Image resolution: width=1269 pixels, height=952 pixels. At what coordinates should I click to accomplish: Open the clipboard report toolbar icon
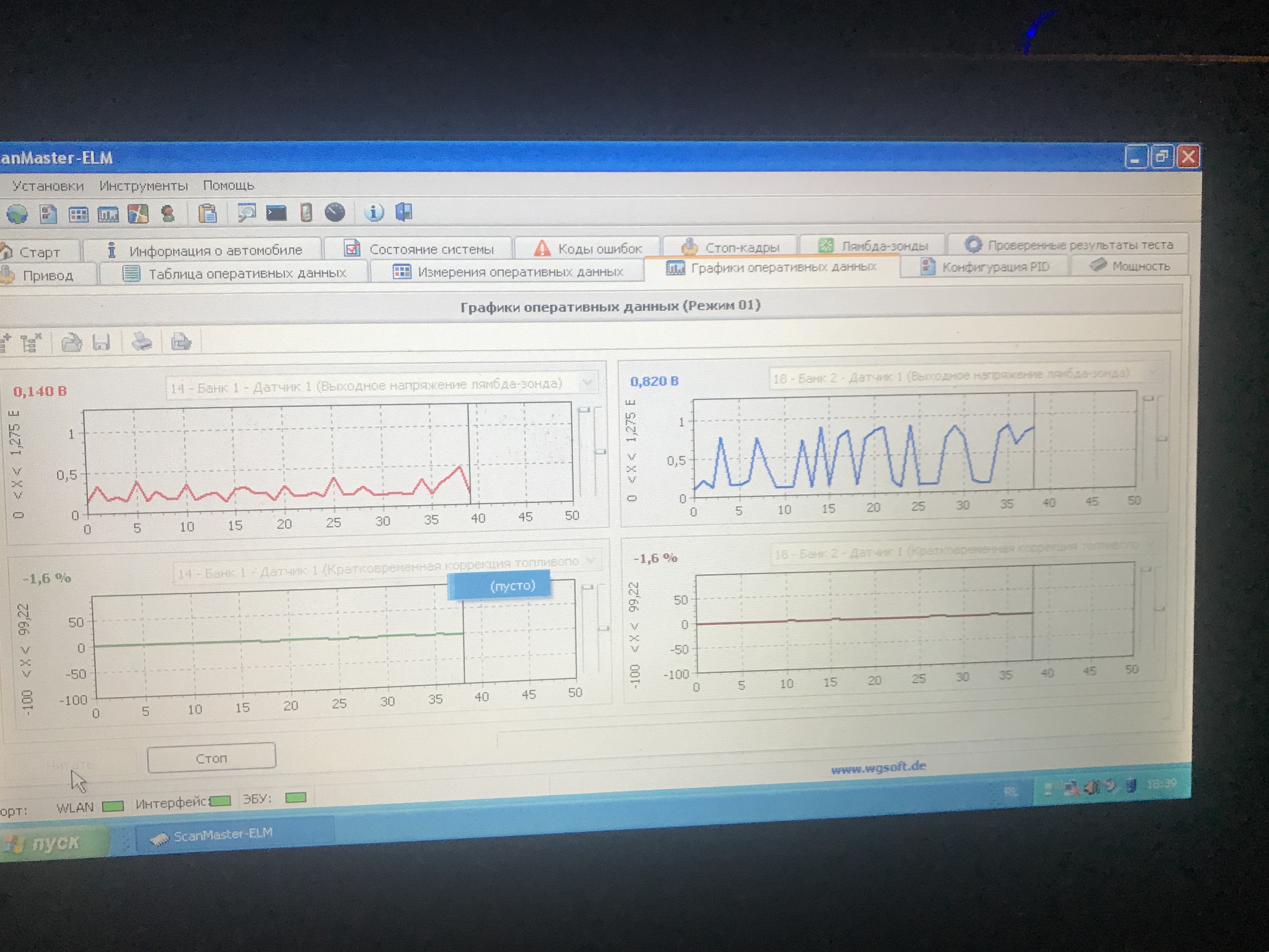(207, 213)
